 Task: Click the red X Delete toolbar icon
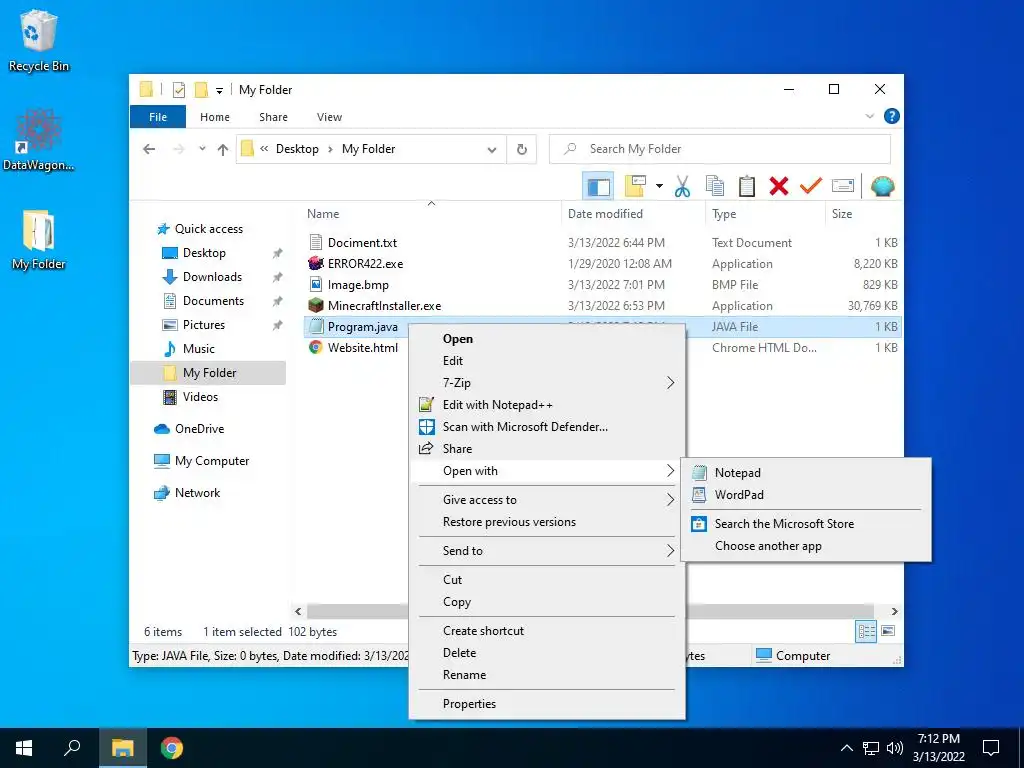[x=778, y=186]
